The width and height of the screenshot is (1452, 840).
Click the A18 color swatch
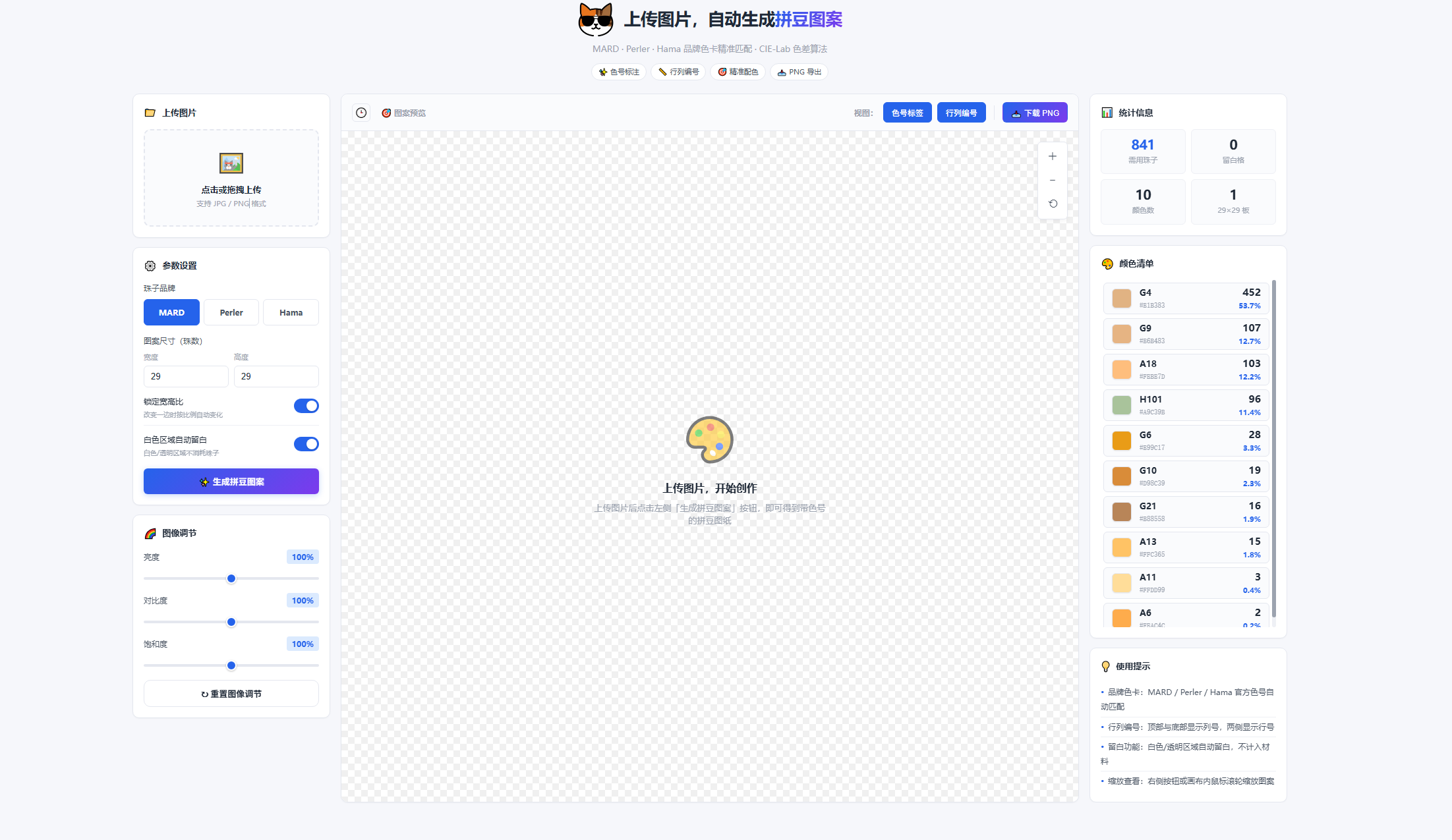click(x=1122, y=370)
